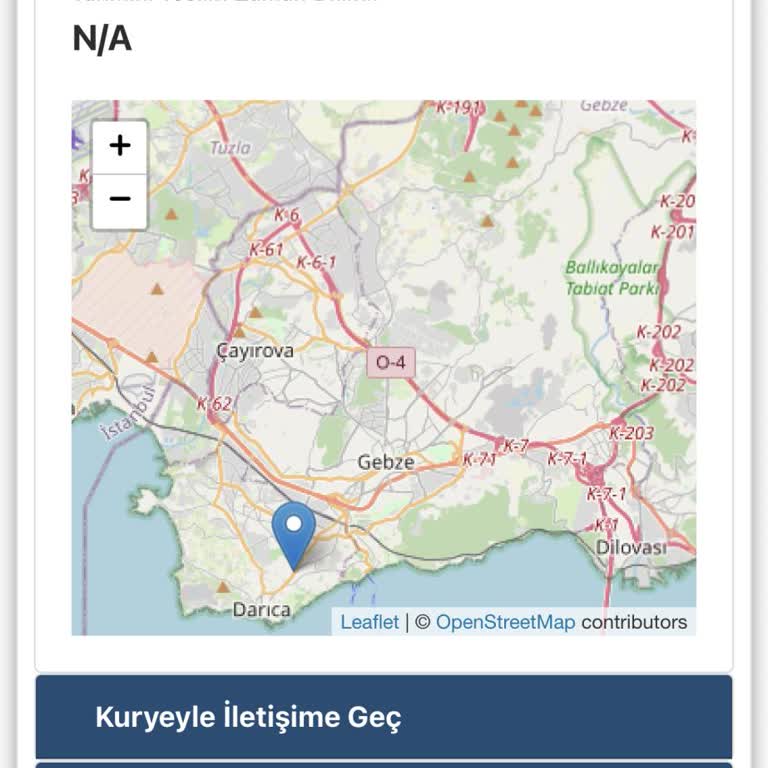
Task: Click the Tuzla label on map
Action: pyautogui.click(x=230, y=147)
